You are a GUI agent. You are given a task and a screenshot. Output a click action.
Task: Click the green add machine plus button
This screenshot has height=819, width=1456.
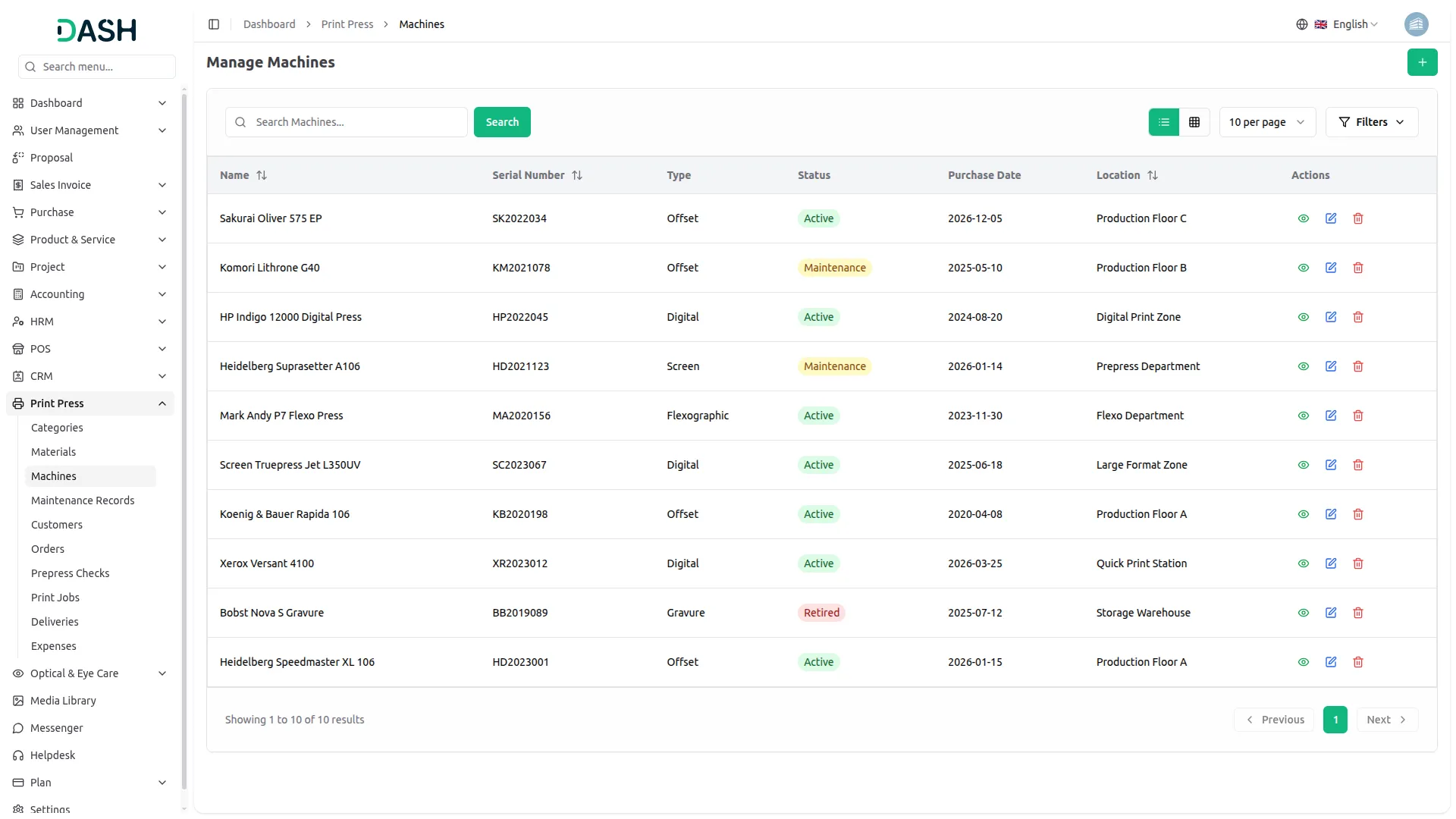[1422, 62]
